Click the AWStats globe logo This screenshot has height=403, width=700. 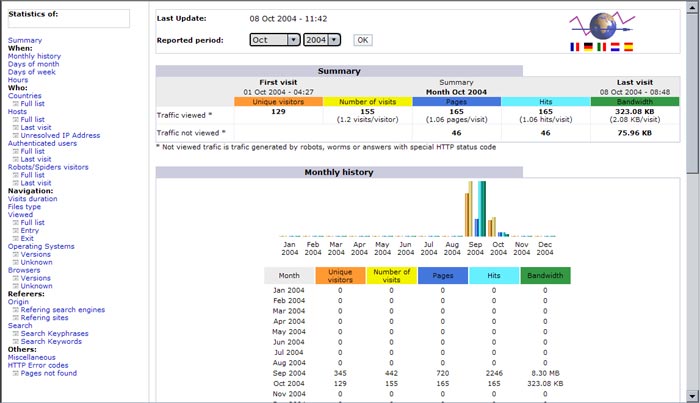(602, 25)
